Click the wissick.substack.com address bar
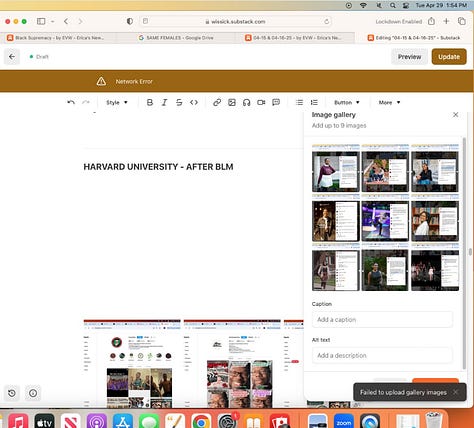This screenshot has width=474, height=428. [x=235, y=22]
